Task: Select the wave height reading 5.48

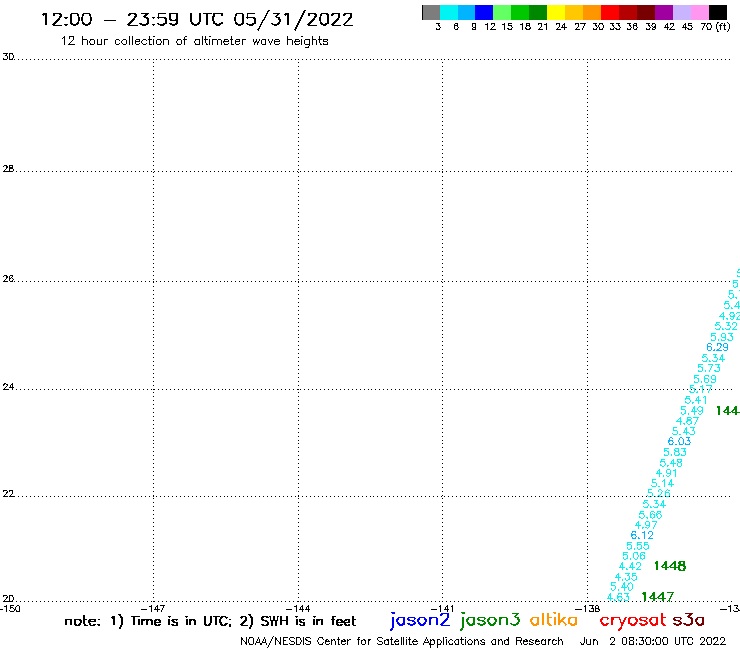Action: 671,464
